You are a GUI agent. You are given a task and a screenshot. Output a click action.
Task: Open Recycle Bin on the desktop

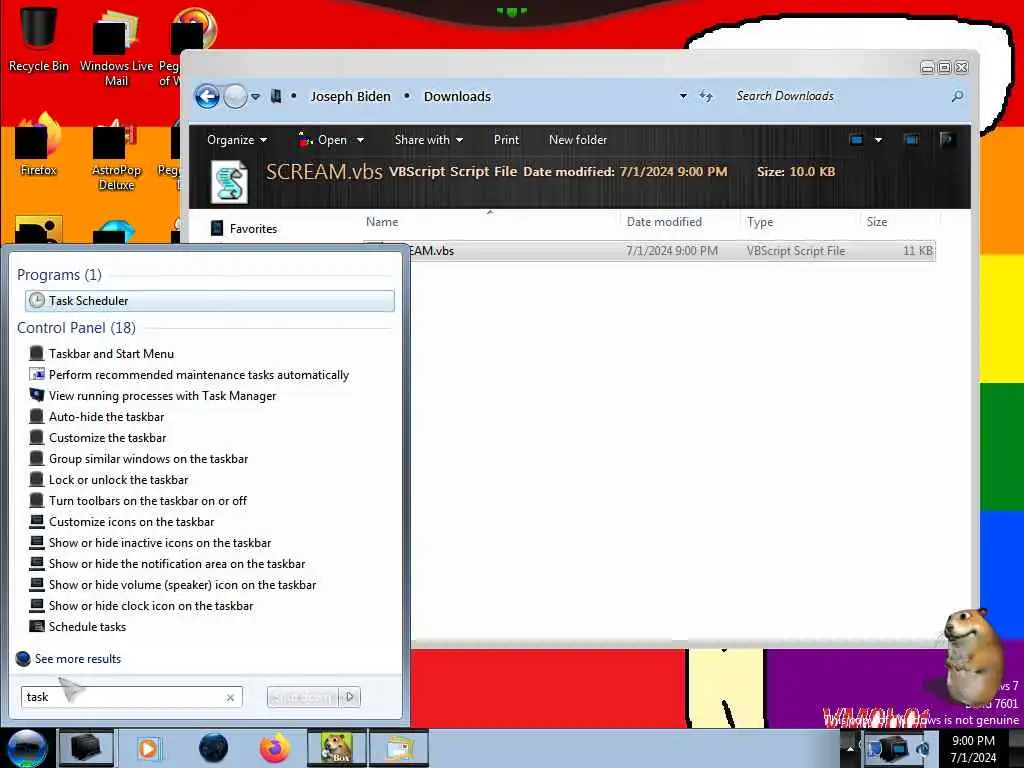click(x=38, y=37)
